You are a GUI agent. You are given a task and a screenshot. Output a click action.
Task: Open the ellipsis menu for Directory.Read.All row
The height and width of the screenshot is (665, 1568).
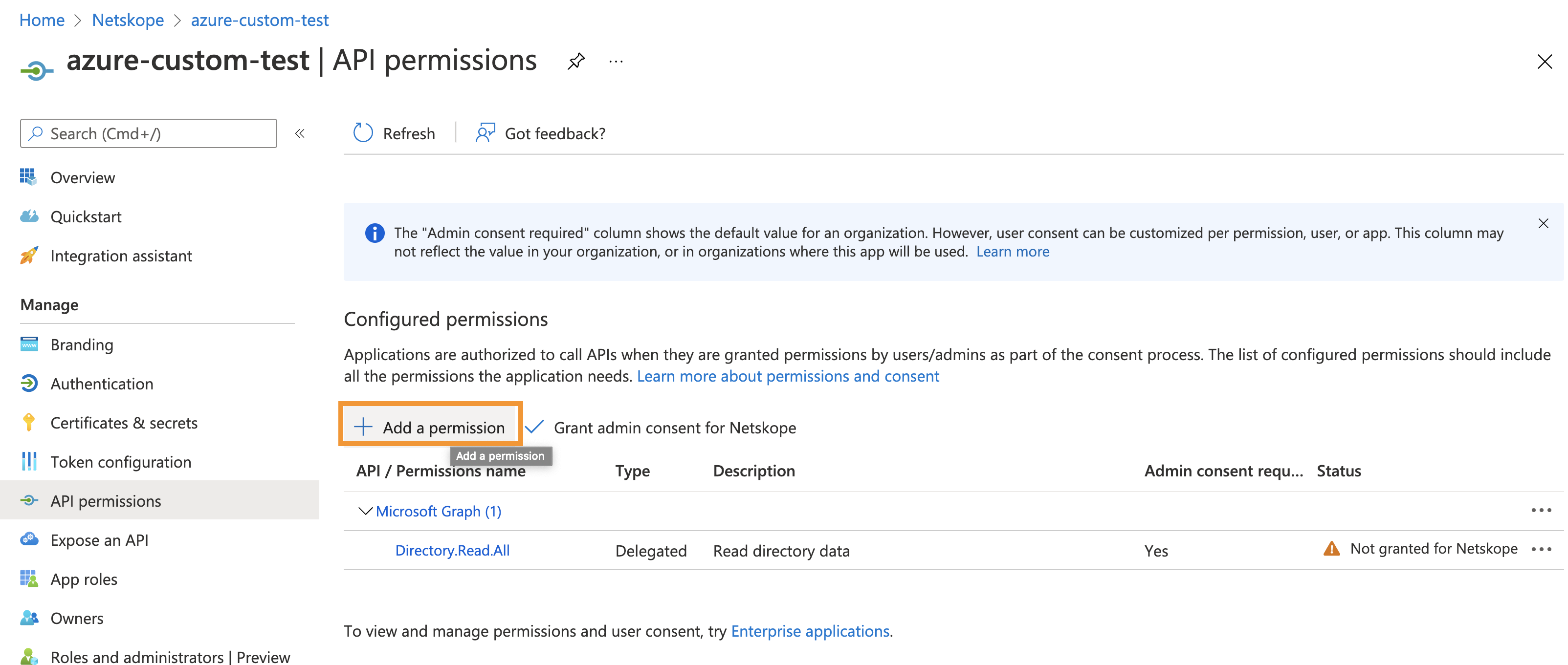1542,549
